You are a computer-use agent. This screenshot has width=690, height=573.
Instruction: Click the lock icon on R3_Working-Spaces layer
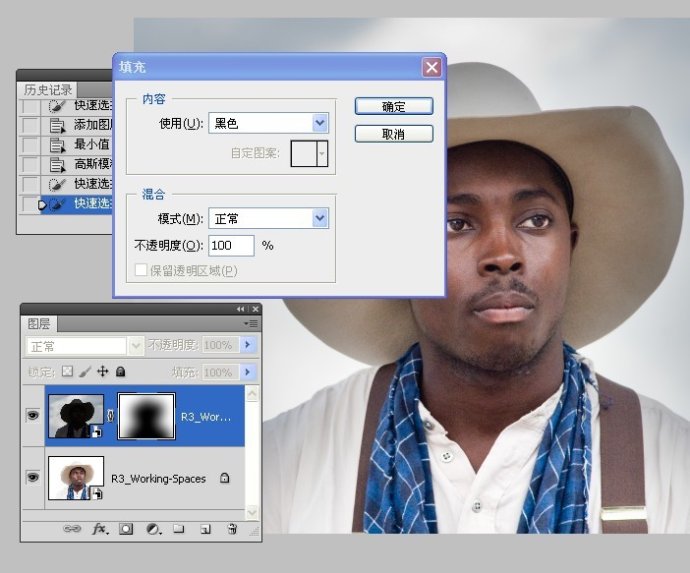tap(224, 478)
